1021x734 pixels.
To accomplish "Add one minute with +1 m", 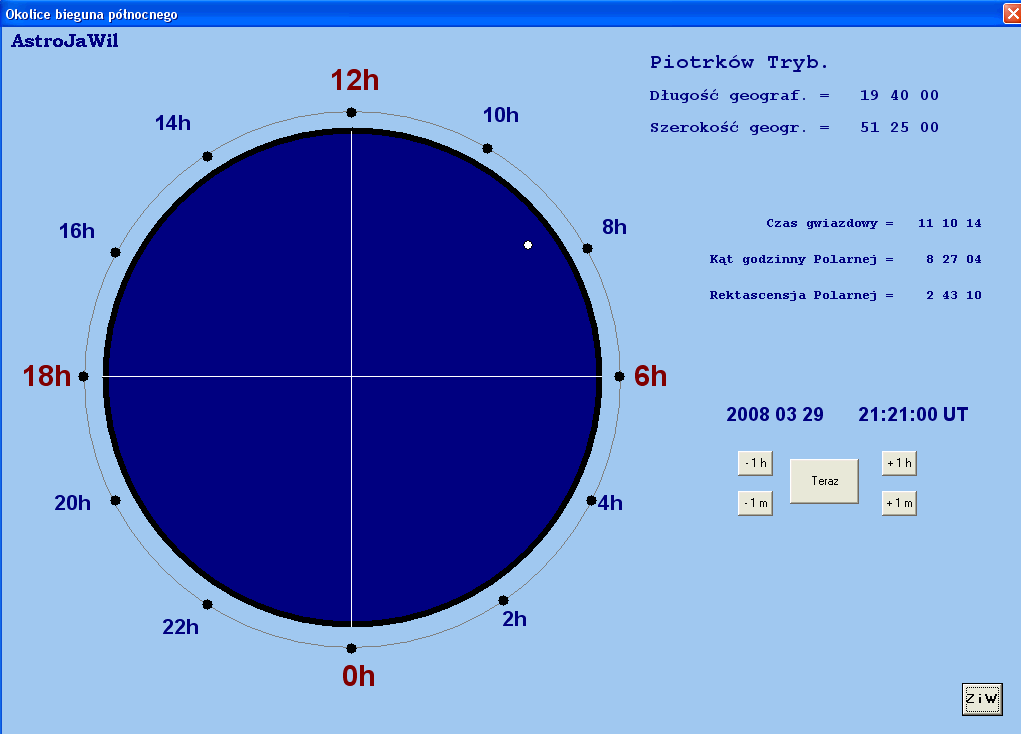I will pyautogui.click(x=899, y=503).
